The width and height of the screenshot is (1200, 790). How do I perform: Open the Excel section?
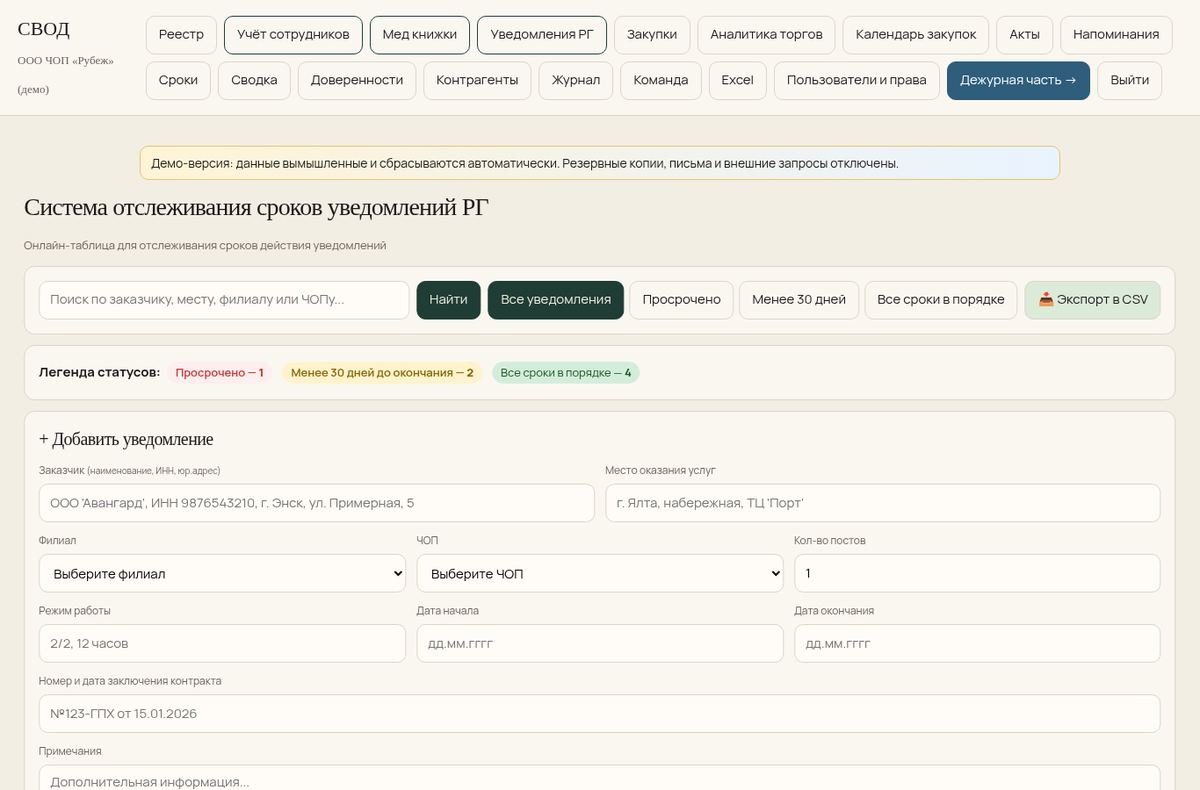(x=738, y=80)
